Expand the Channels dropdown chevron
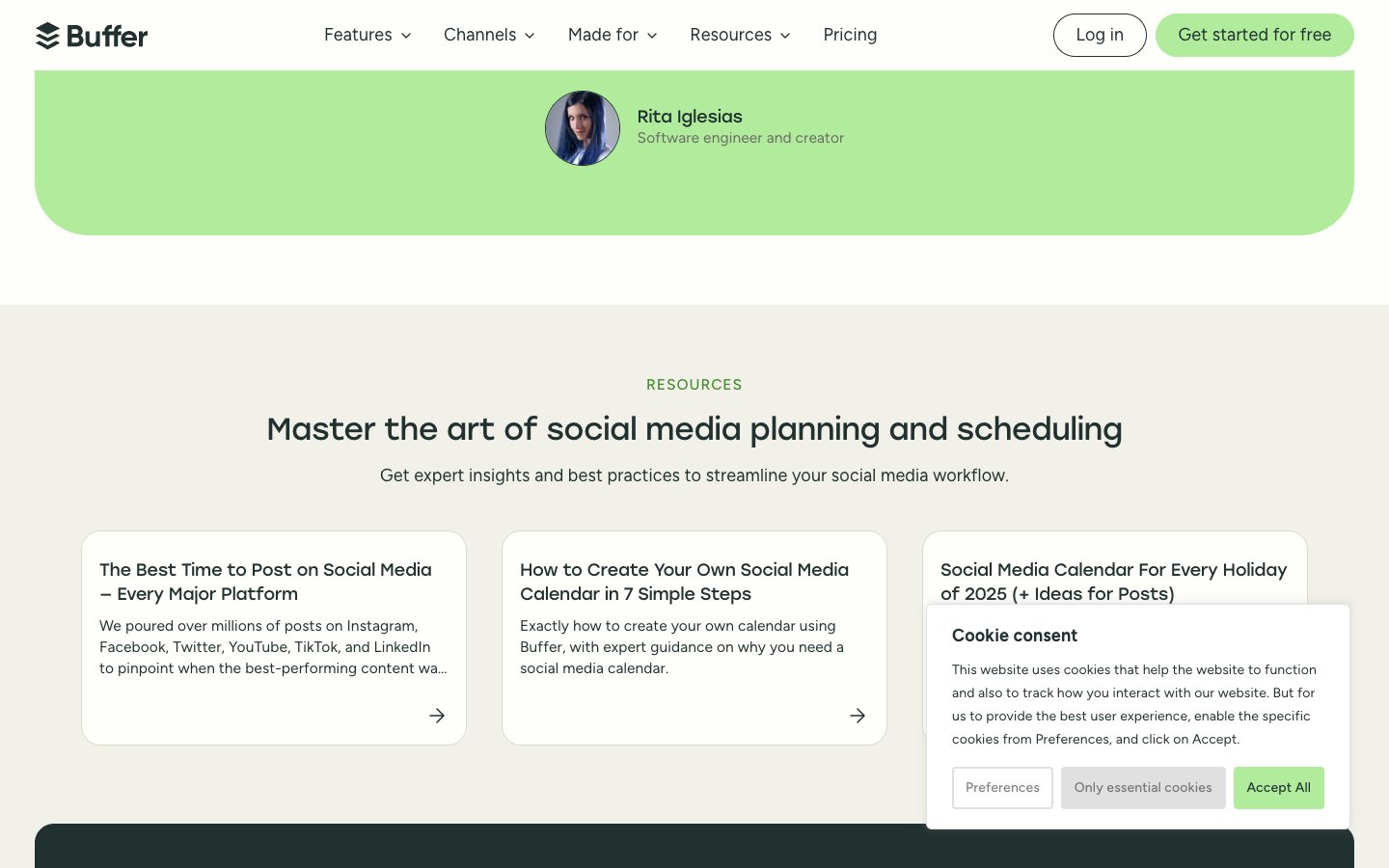 [530, 36]
